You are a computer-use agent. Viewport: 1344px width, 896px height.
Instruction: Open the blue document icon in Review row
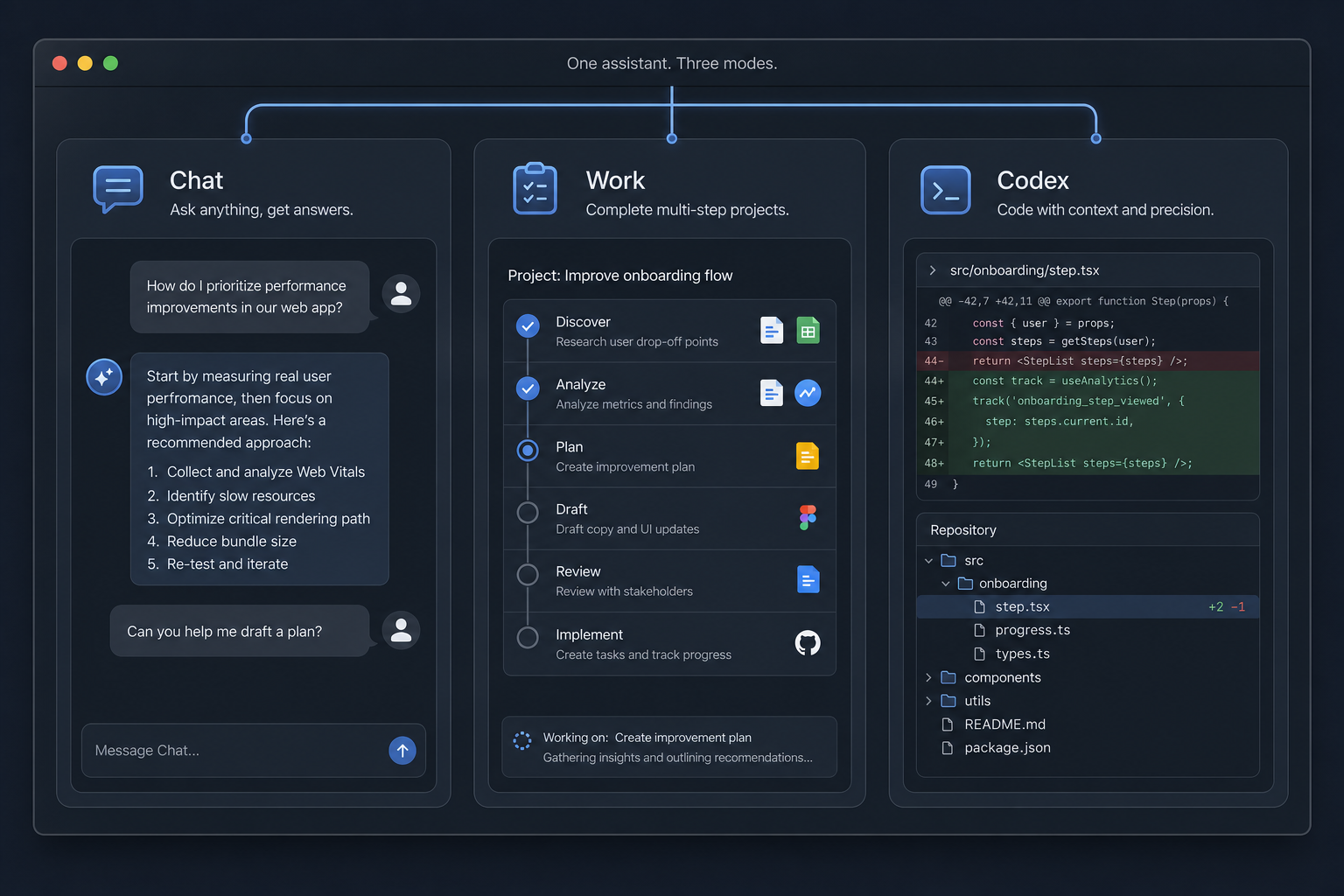808,579
